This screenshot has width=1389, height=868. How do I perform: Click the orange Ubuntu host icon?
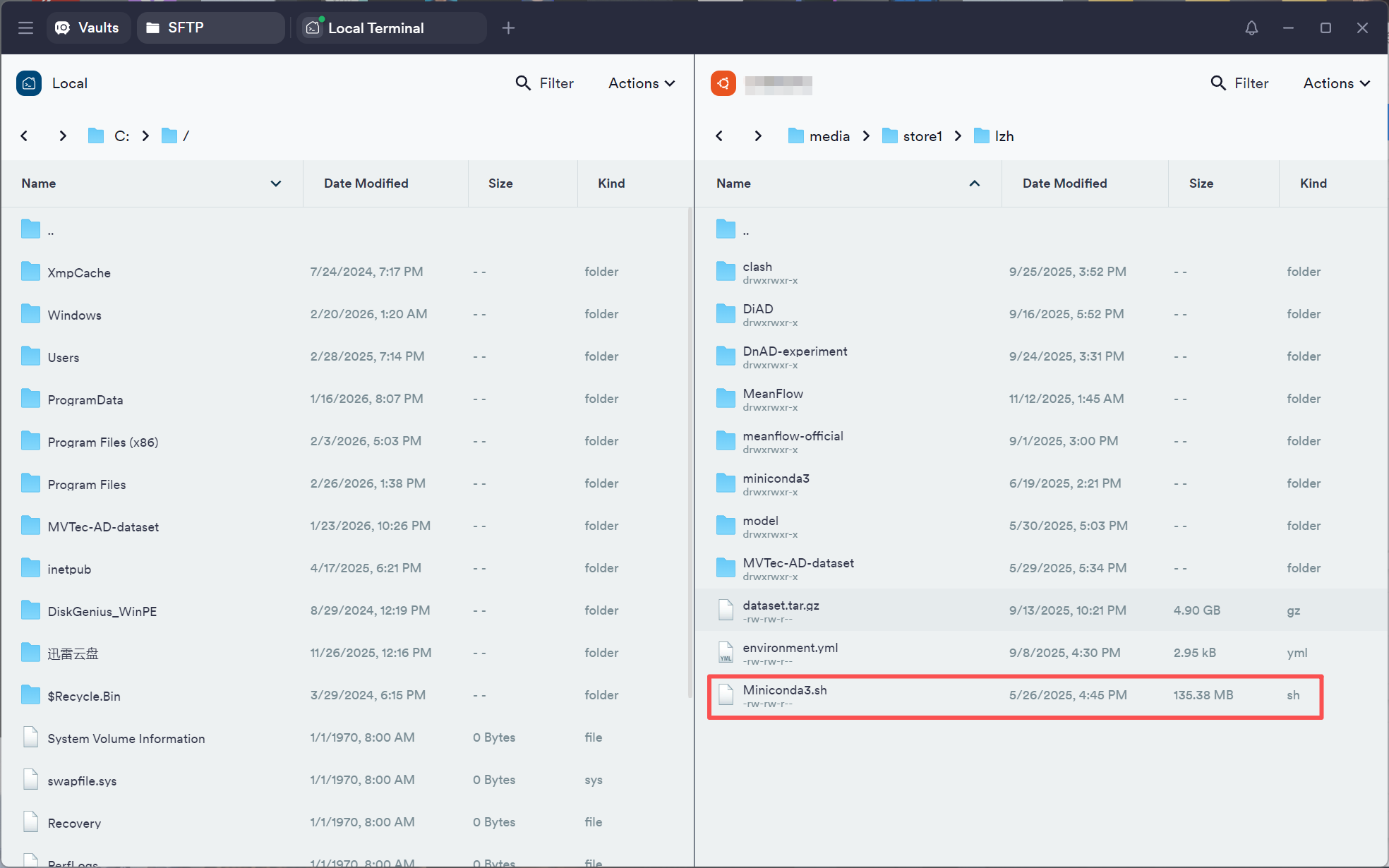click(723, 83)
